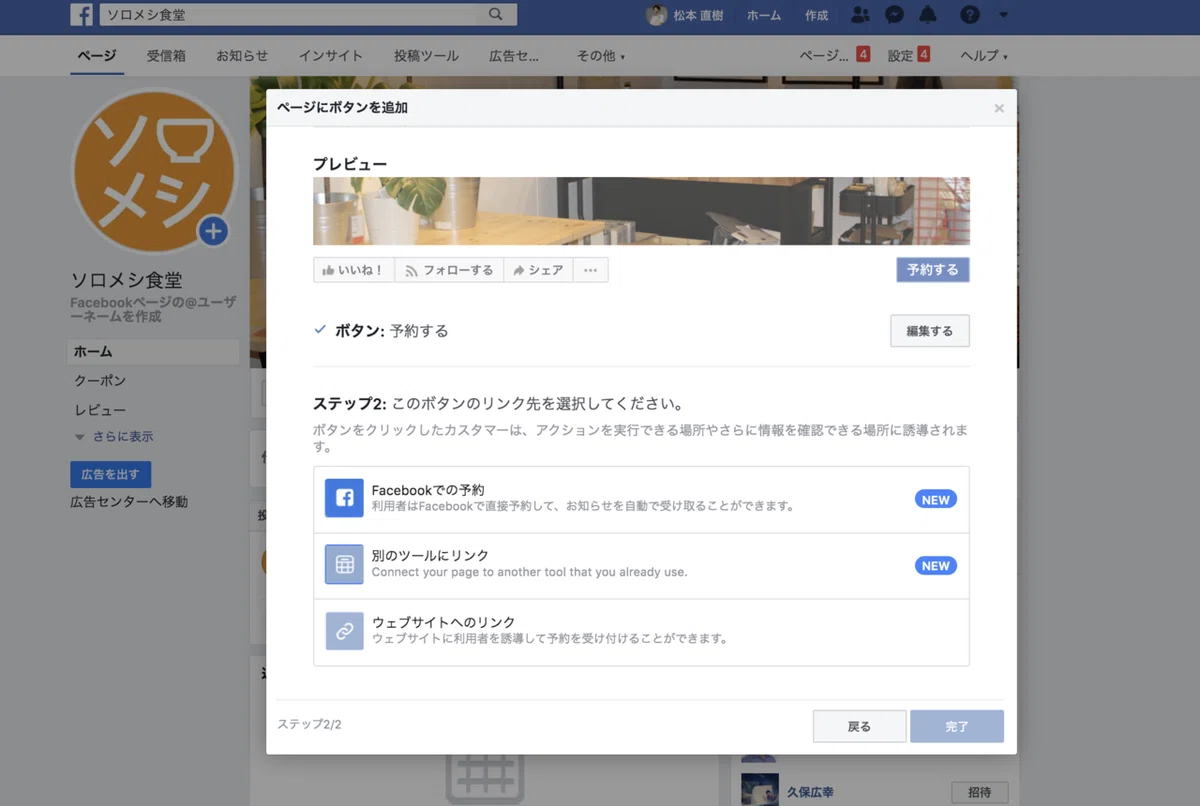Select the ページ tab
This screenshot has width=1200, height=806.
[x=97, y=56]
